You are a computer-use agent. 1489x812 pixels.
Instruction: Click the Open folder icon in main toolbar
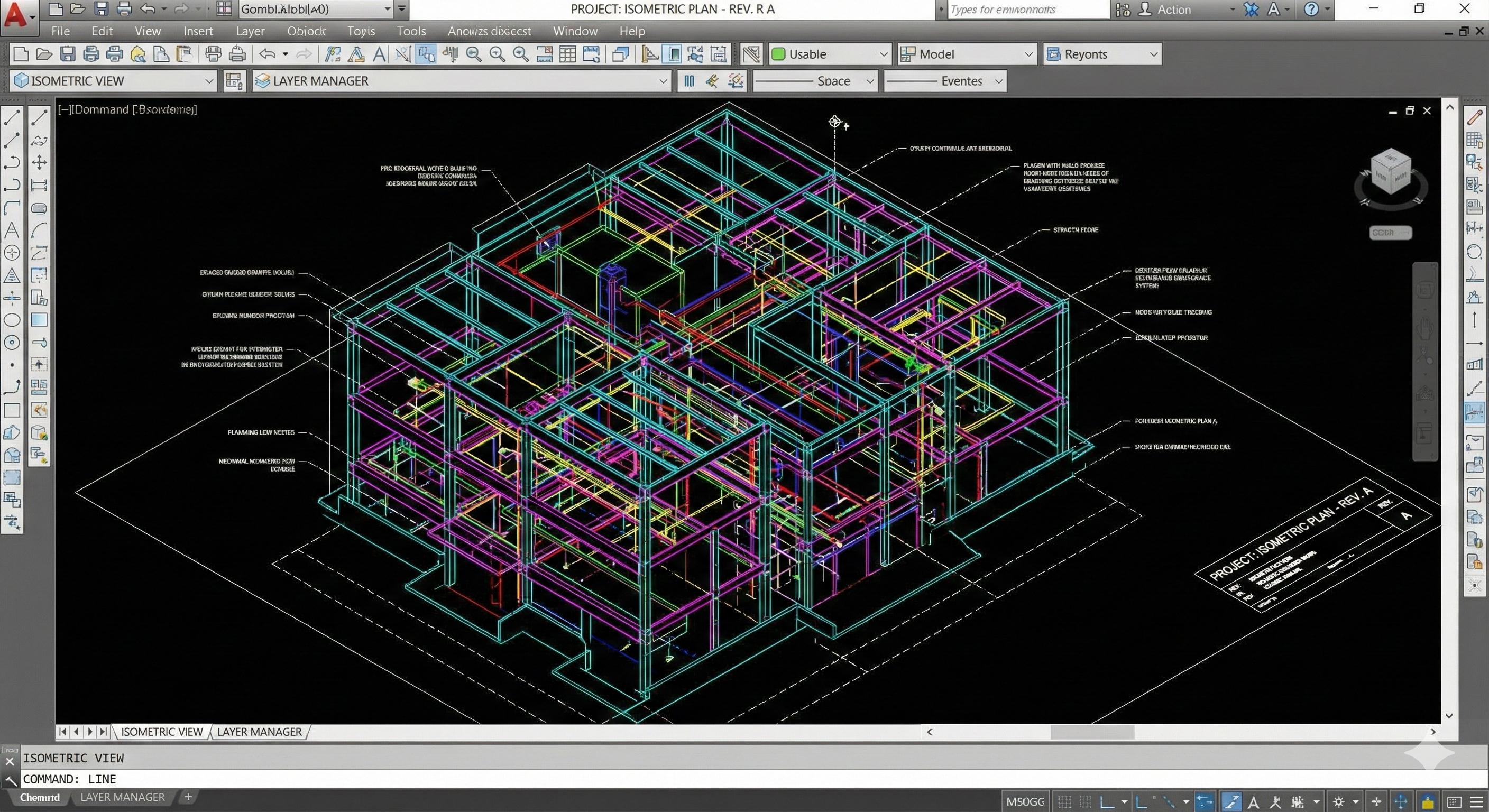click(44, 54)
